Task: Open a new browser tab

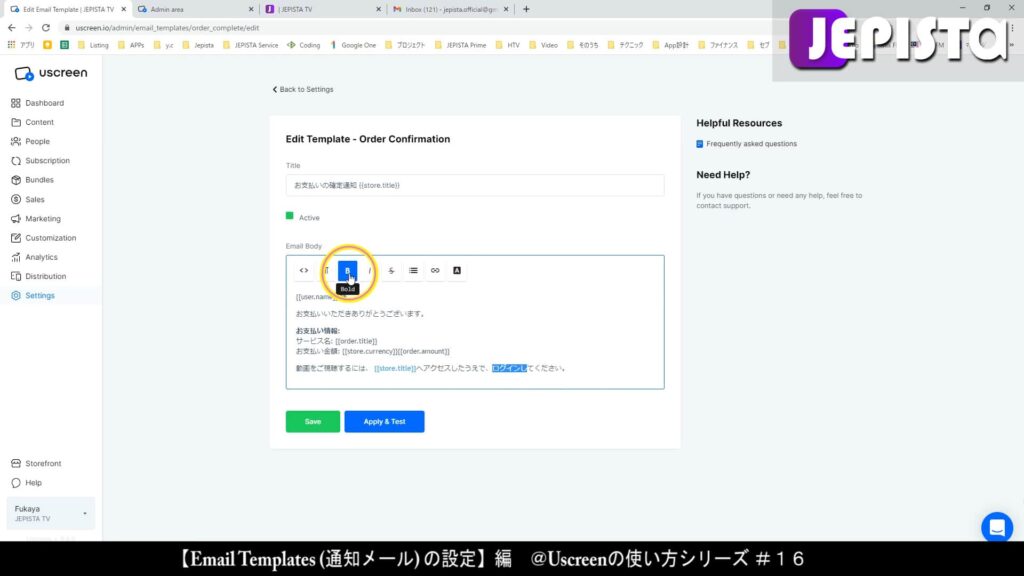Action: click(526, 9)
